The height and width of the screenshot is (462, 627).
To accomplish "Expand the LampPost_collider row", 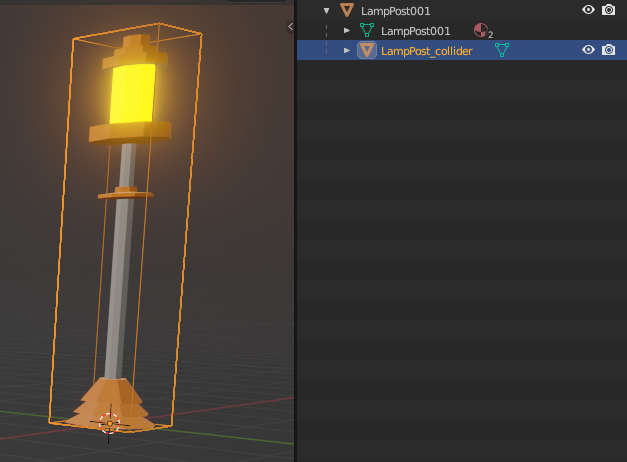I will point(347,50).
